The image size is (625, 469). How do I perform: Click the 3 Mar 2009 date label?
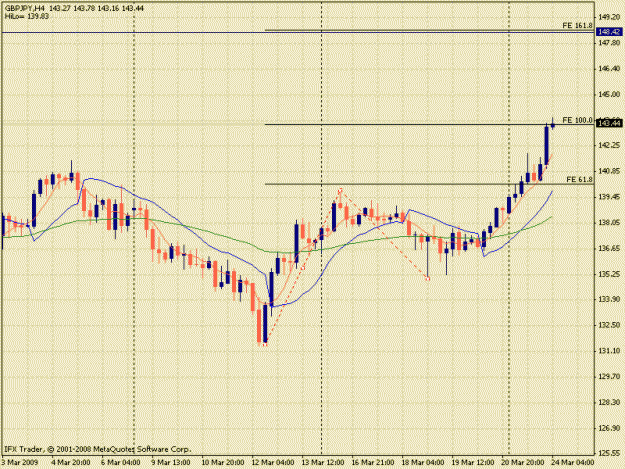[x=20, y=462]
